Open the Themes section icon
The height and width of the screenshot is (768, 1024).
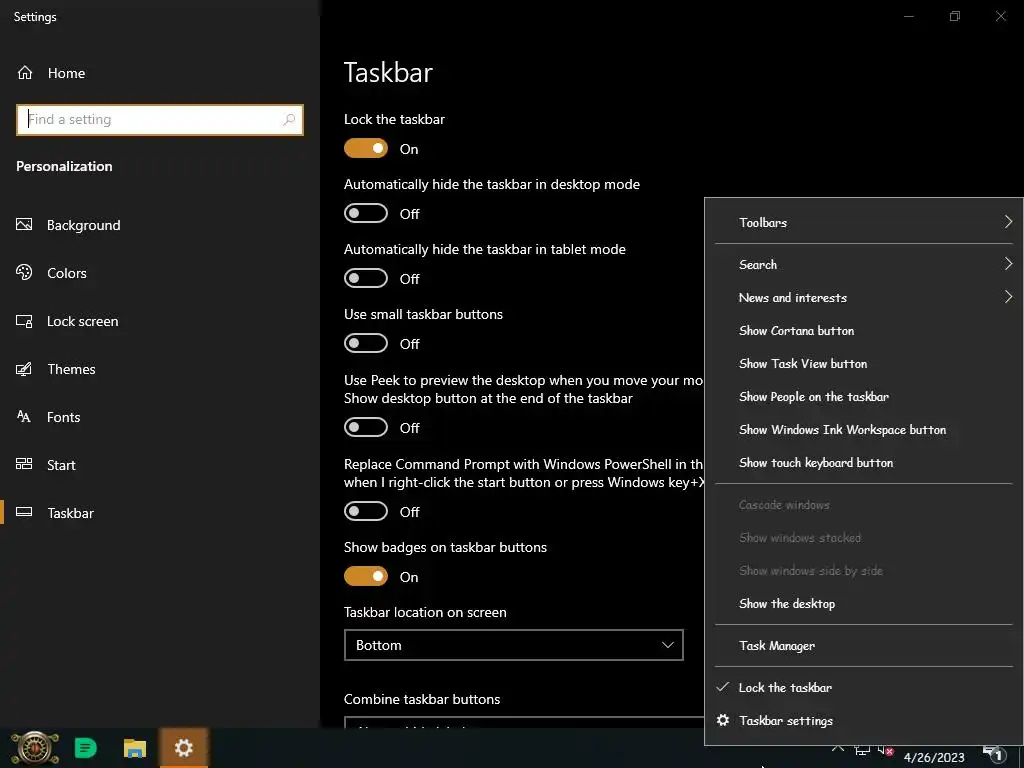[24, 369]
